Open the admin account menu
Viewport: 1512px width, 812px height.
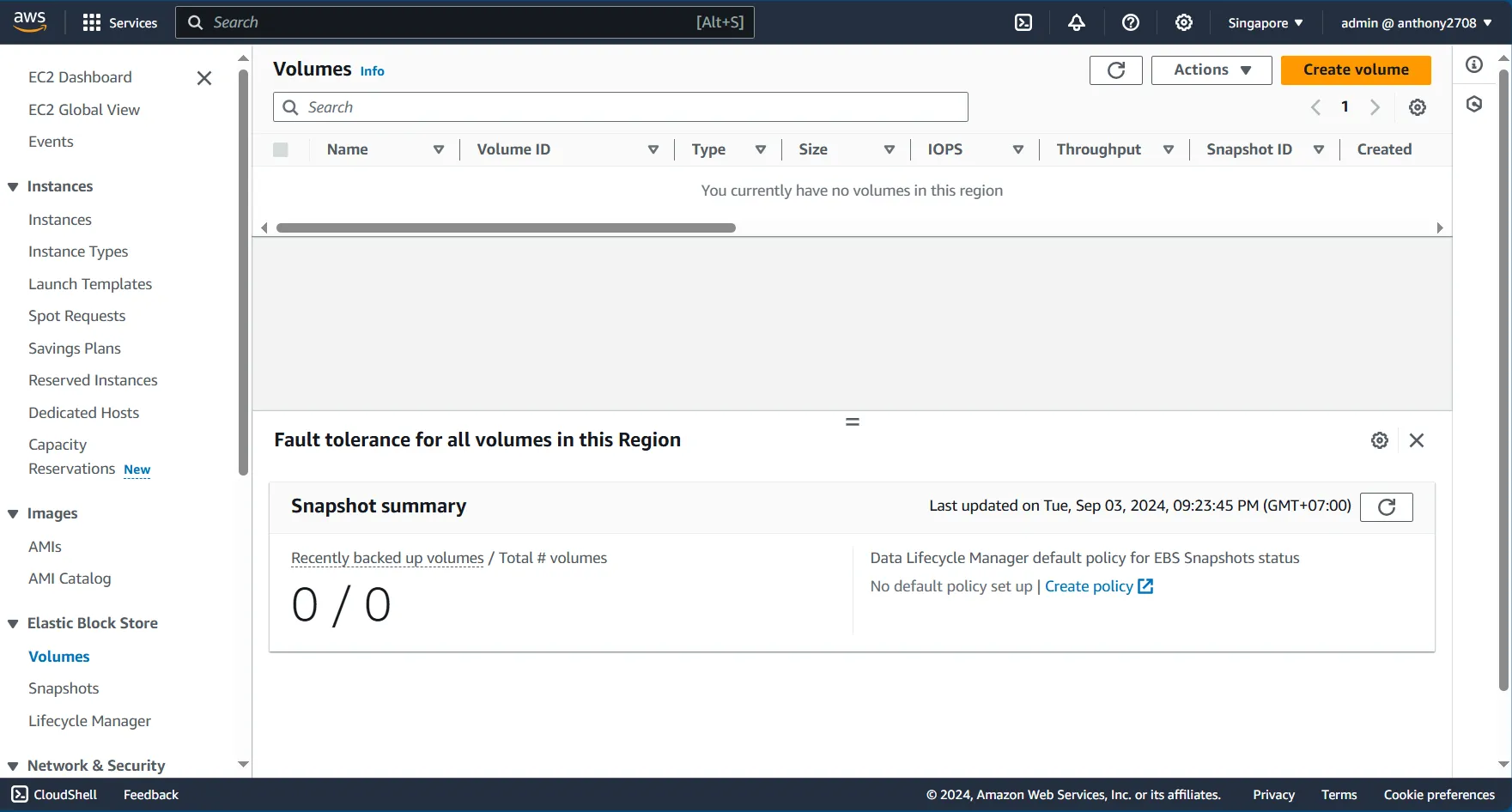click(1416, 22)
